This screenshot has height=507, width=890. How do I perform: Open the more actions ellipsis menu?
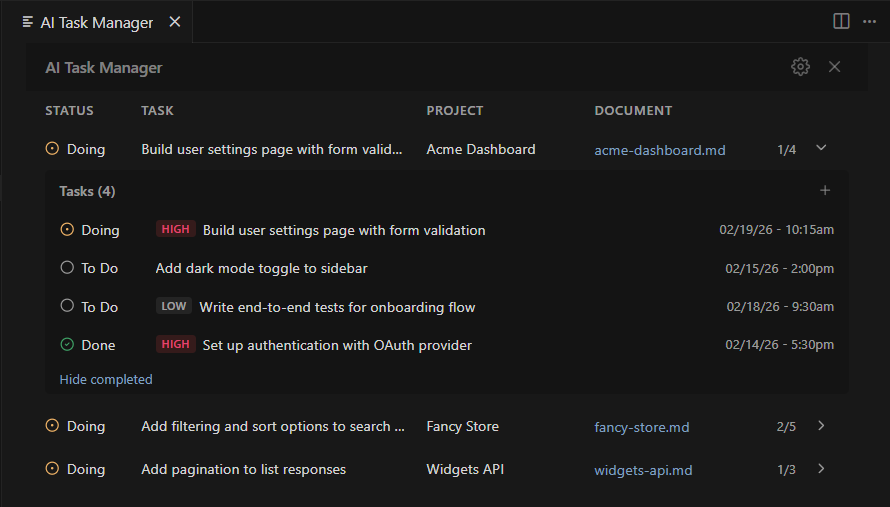point(870,22)
